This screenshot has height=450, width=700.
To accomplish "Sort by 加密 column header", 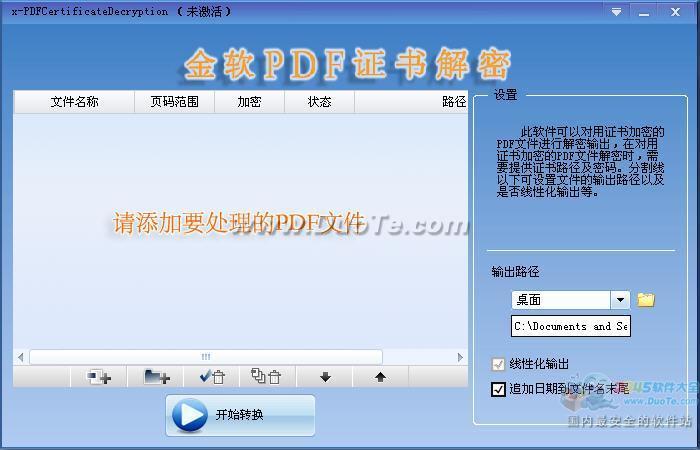I will pyautogui.click(x=249, y=102).
